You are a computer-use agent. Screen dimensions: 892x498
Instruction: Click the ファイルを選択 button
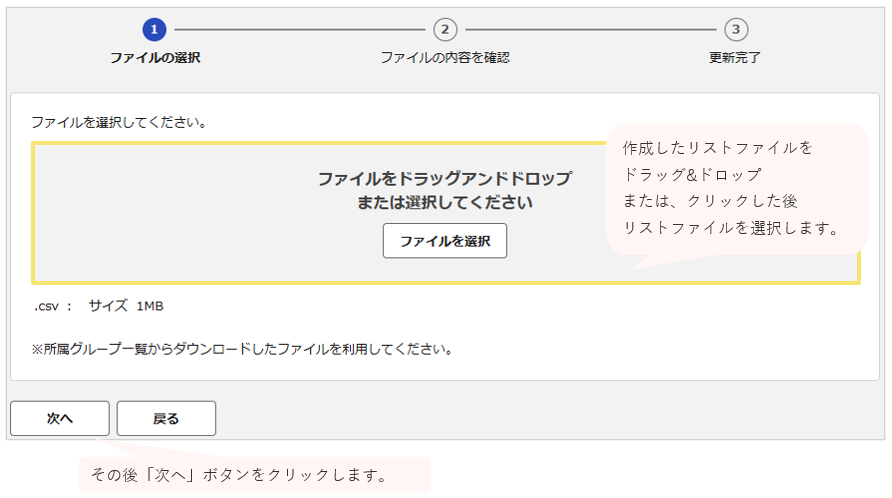click(x=445, y=241)
